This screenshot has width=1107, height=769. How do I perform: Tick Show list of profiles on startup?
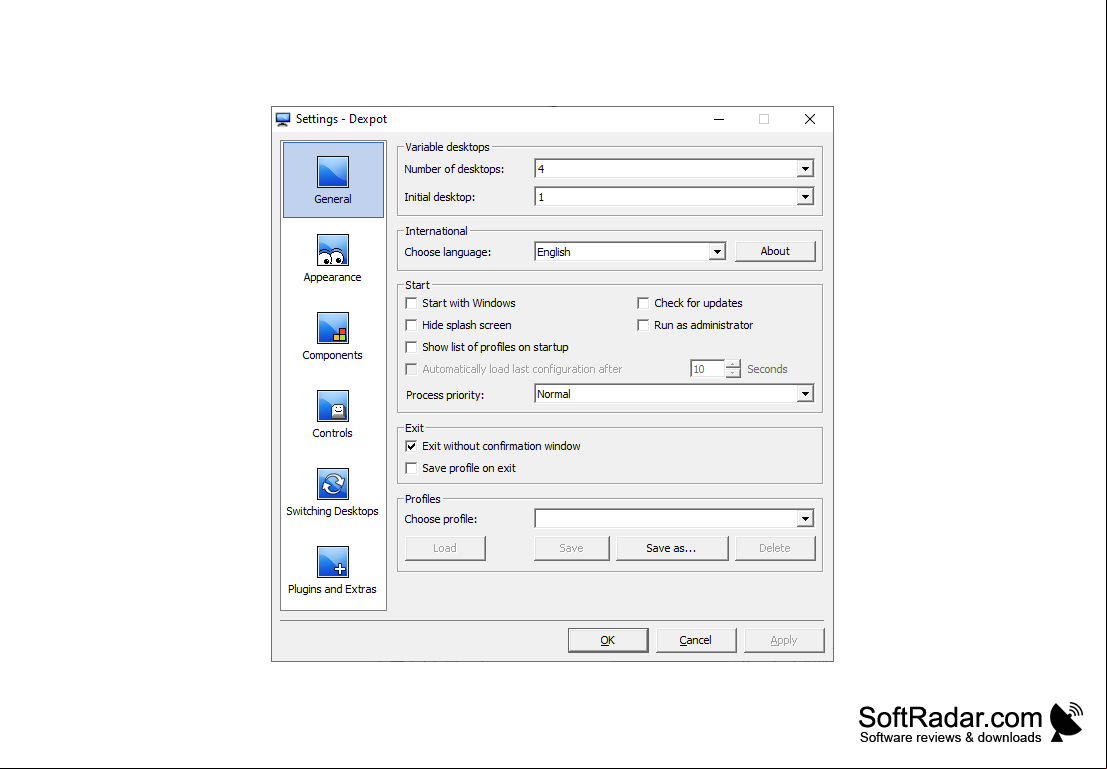pyautogui.click(x=411, y=347)
